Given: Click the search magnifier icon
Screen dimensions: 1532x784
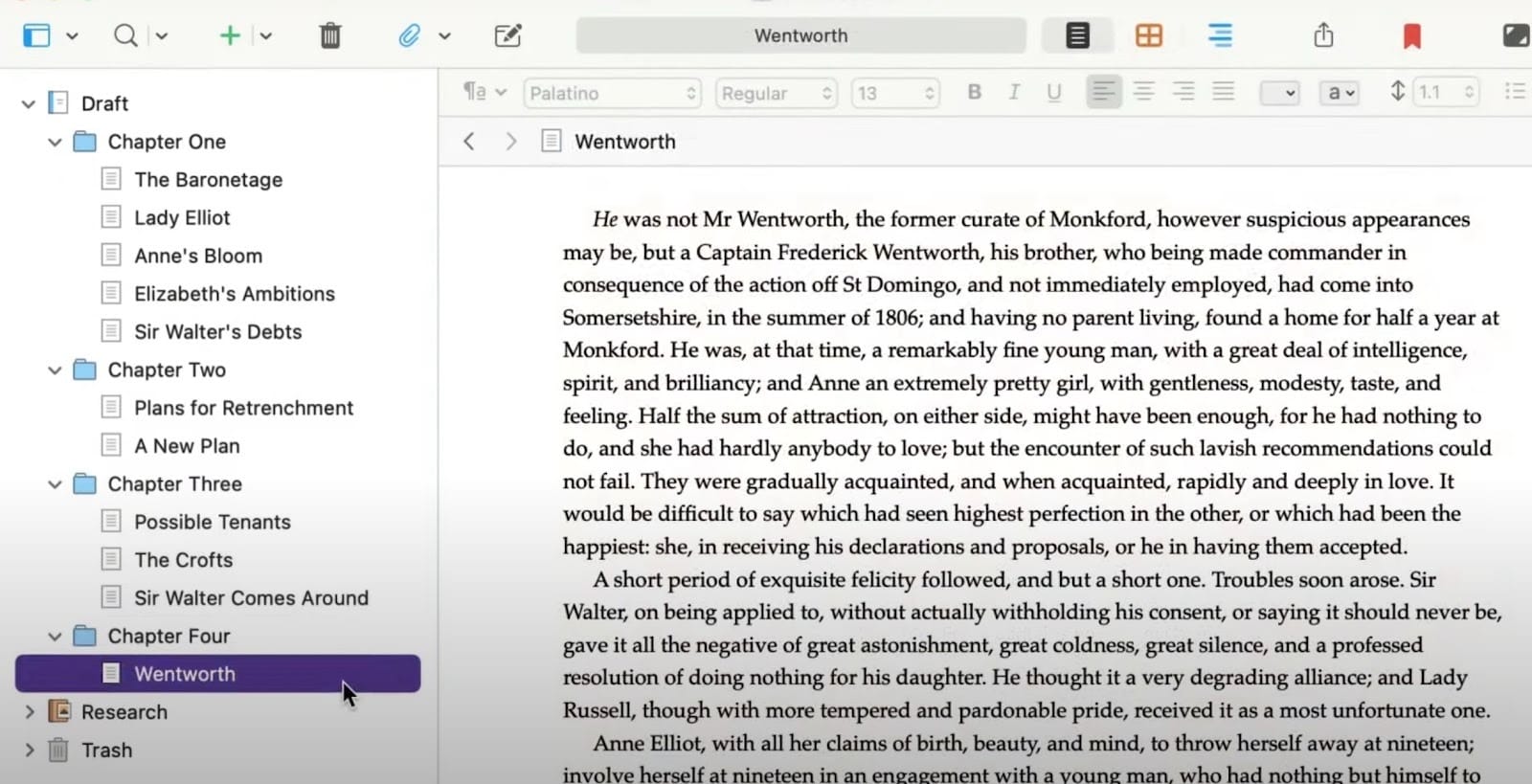Looking at the screenshot, I should 125,36.
